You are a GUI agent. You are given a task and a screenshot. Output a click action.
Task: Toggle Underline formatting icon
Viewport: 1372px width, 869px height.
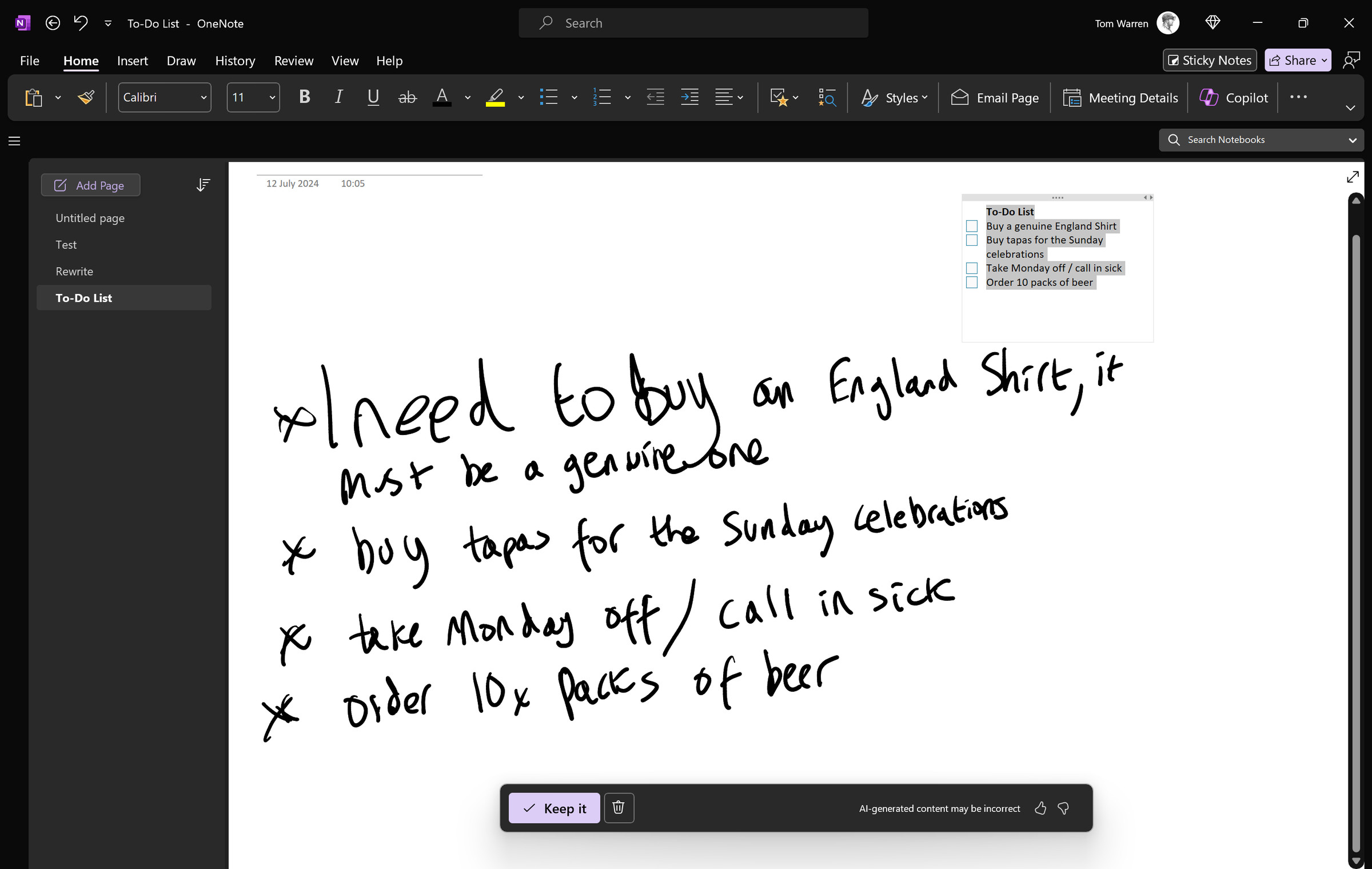pyautogui.click(x=372, y=97)
